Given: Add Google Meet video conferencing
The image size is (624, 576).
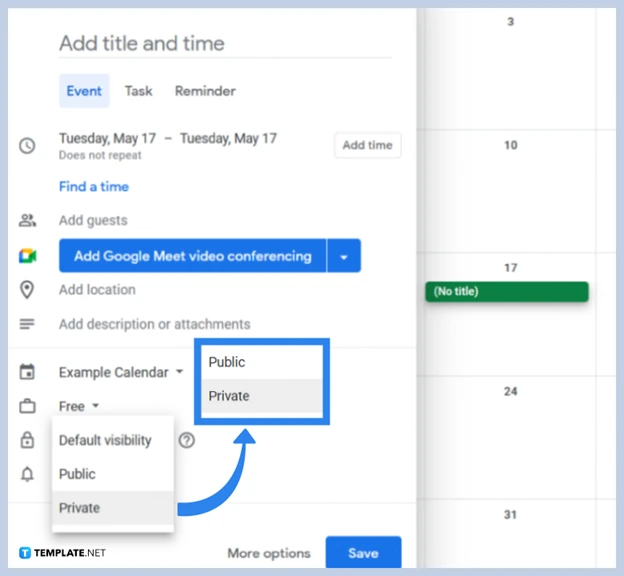Looking at the screenshot, I should pos(193,256).
